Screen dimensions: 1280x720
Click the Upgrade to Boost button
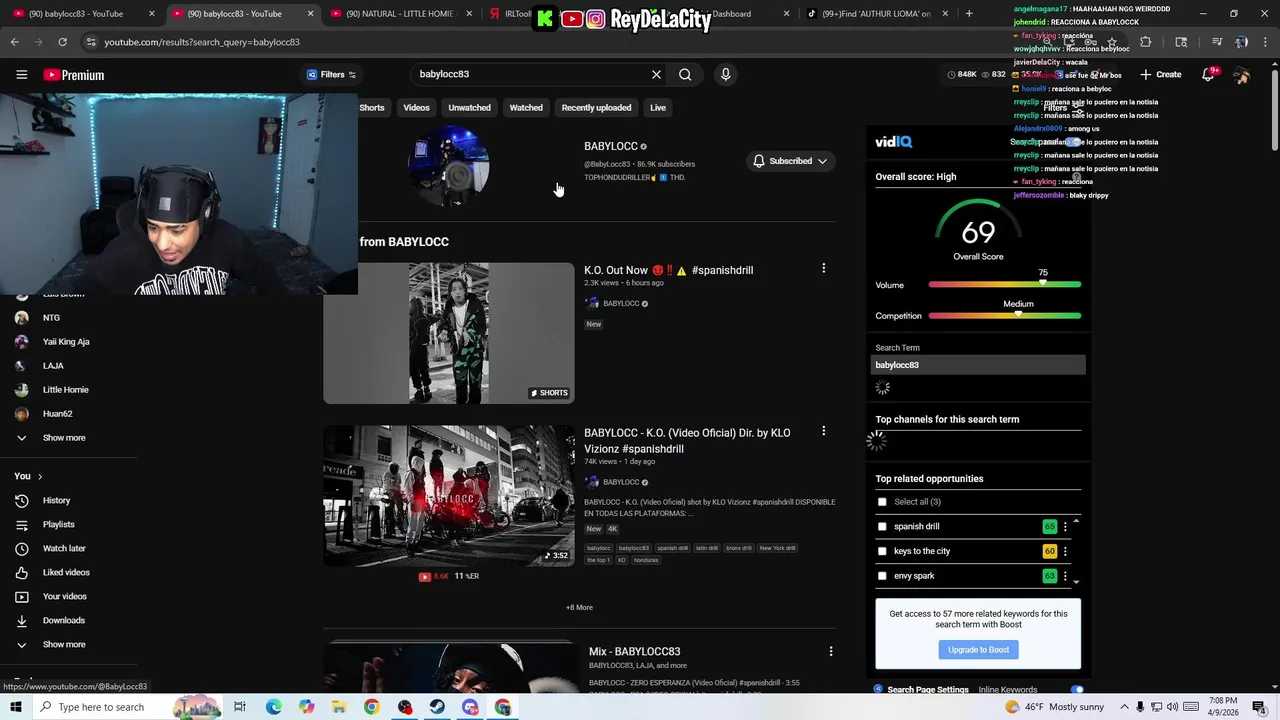(x=978, y=649)
